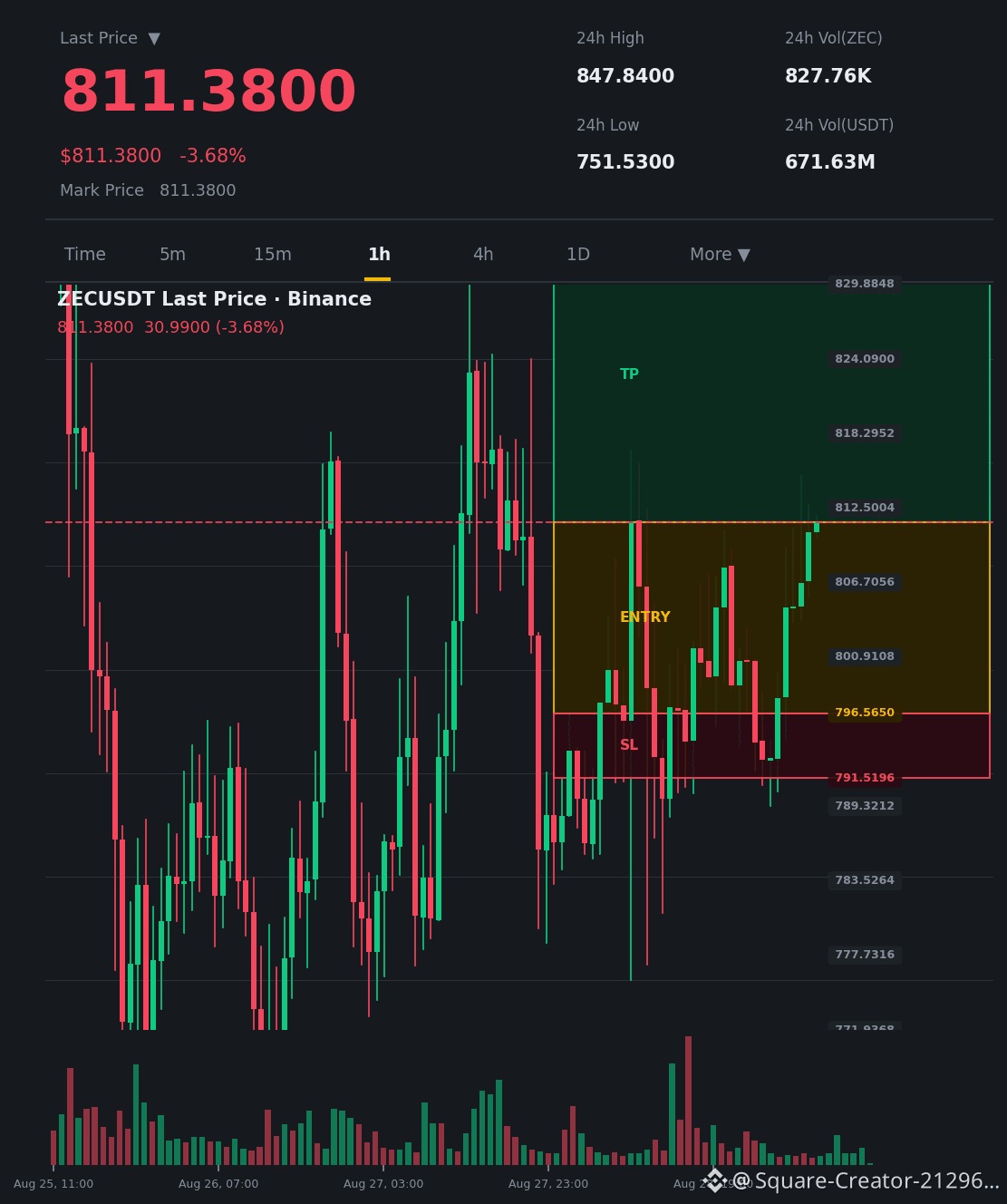Click the ENTRY label in yellow zone
This screenshot has height=1204, width=1007.
[x=645, y=617]
